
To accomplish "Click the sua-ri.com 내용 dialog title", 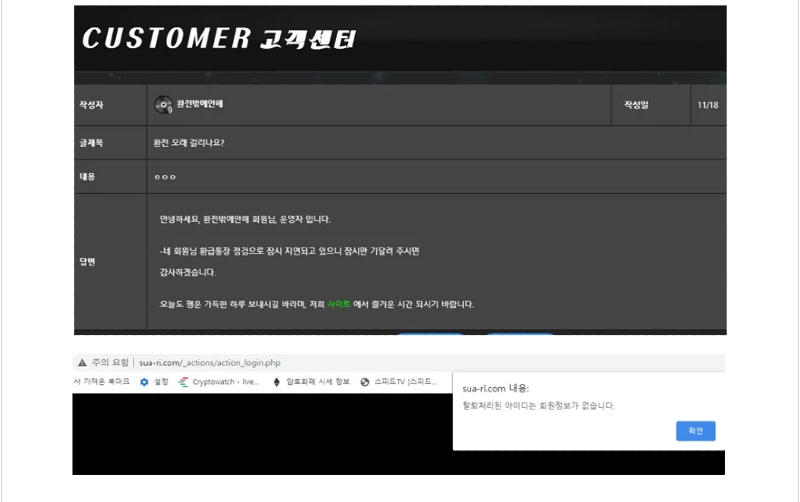I will [x=495, y=388].
